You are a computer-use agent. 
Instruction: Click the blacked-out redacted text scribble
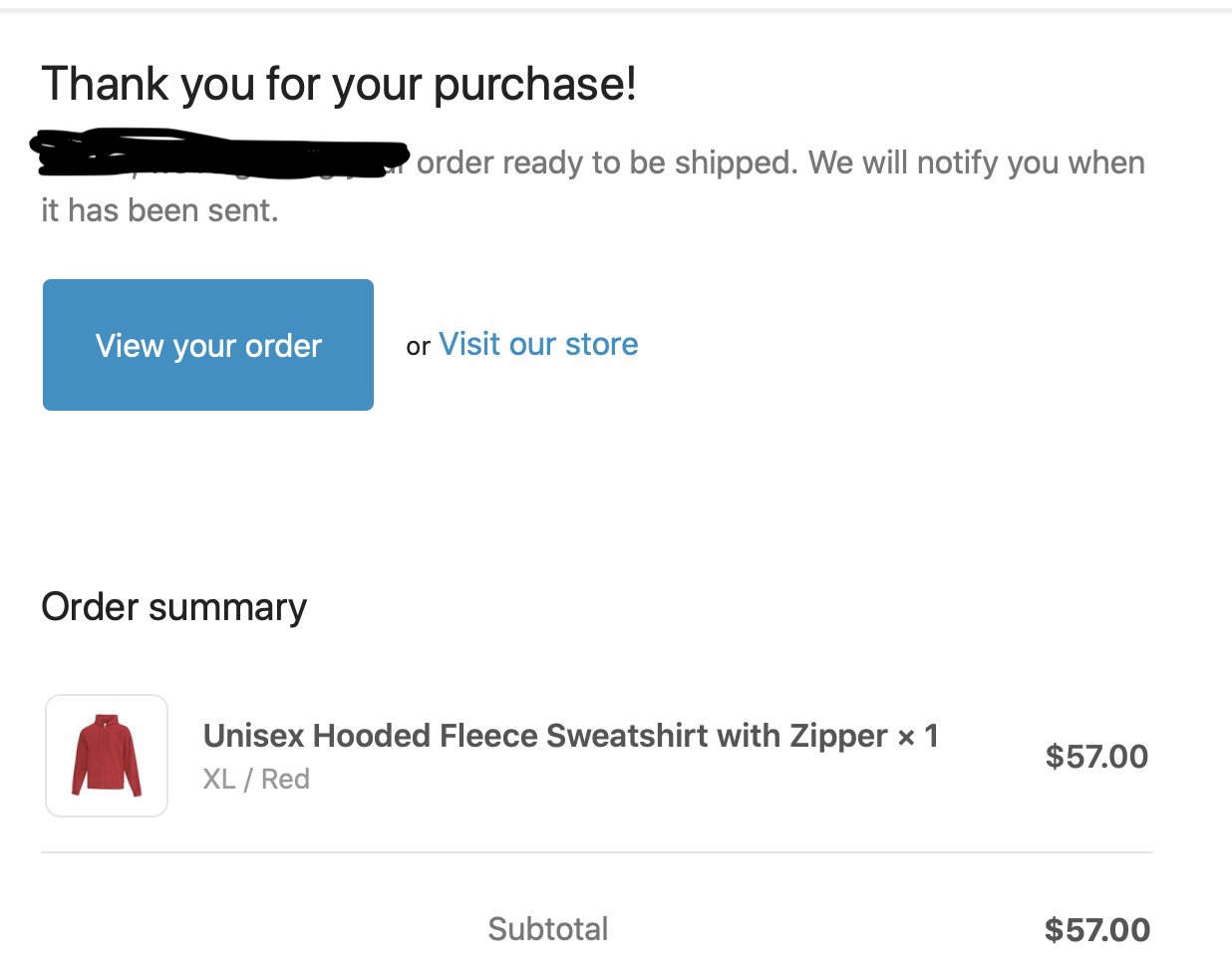pos(219,155)
